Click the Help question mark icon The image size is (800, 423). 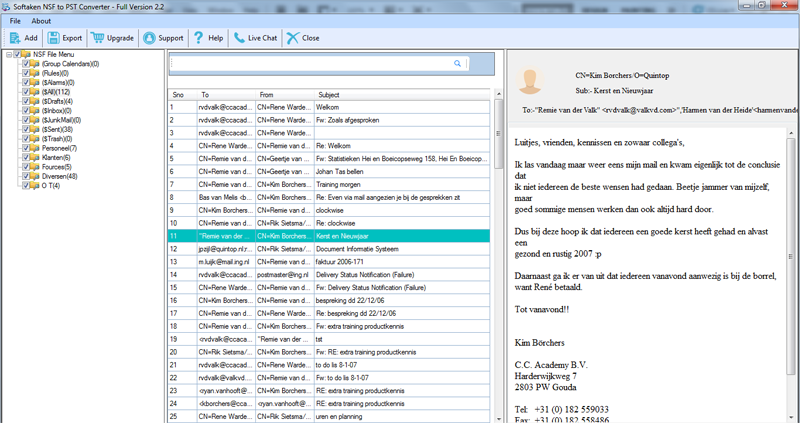pos(198,38)
